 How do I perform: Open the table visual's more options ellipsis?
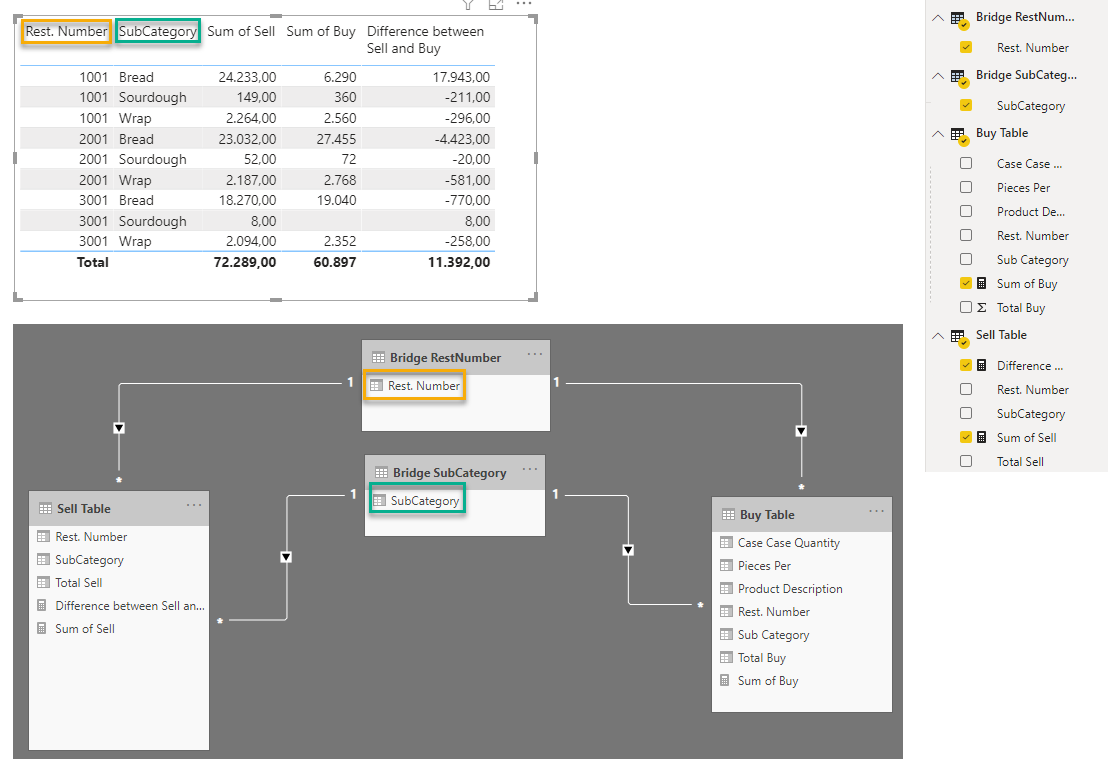(524, 4)
